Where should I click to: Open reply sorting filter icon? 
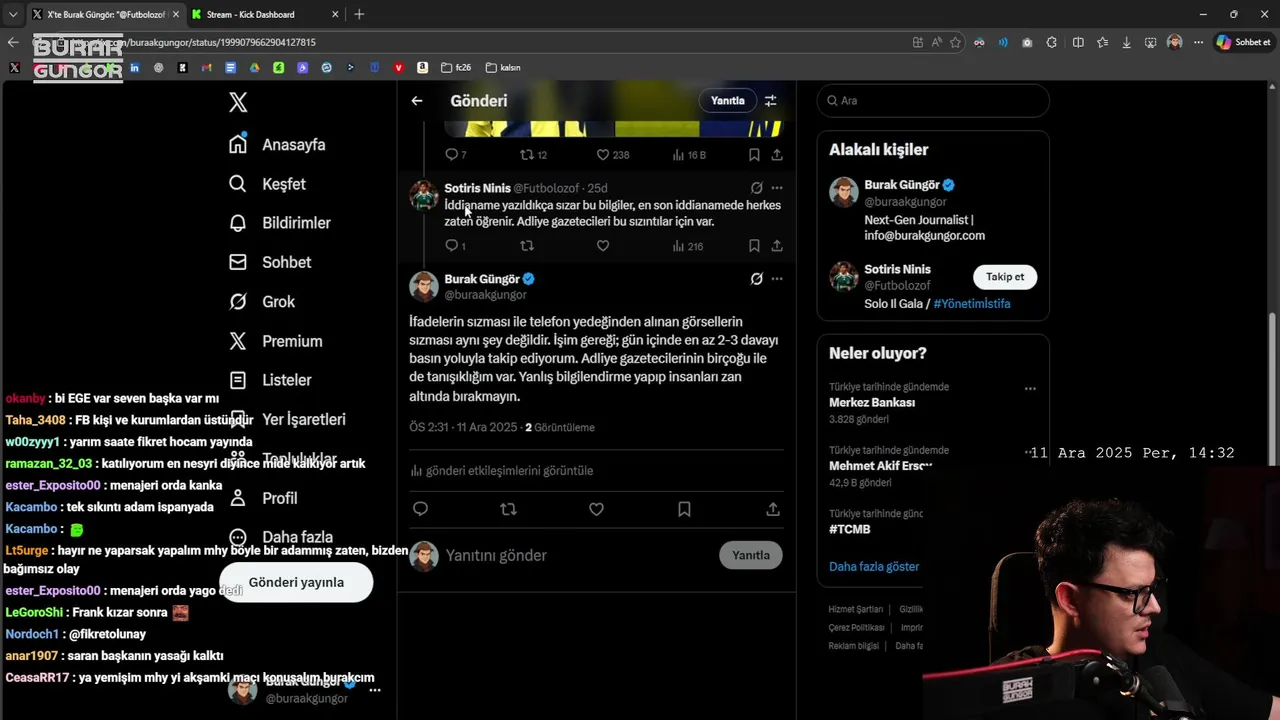771,101
